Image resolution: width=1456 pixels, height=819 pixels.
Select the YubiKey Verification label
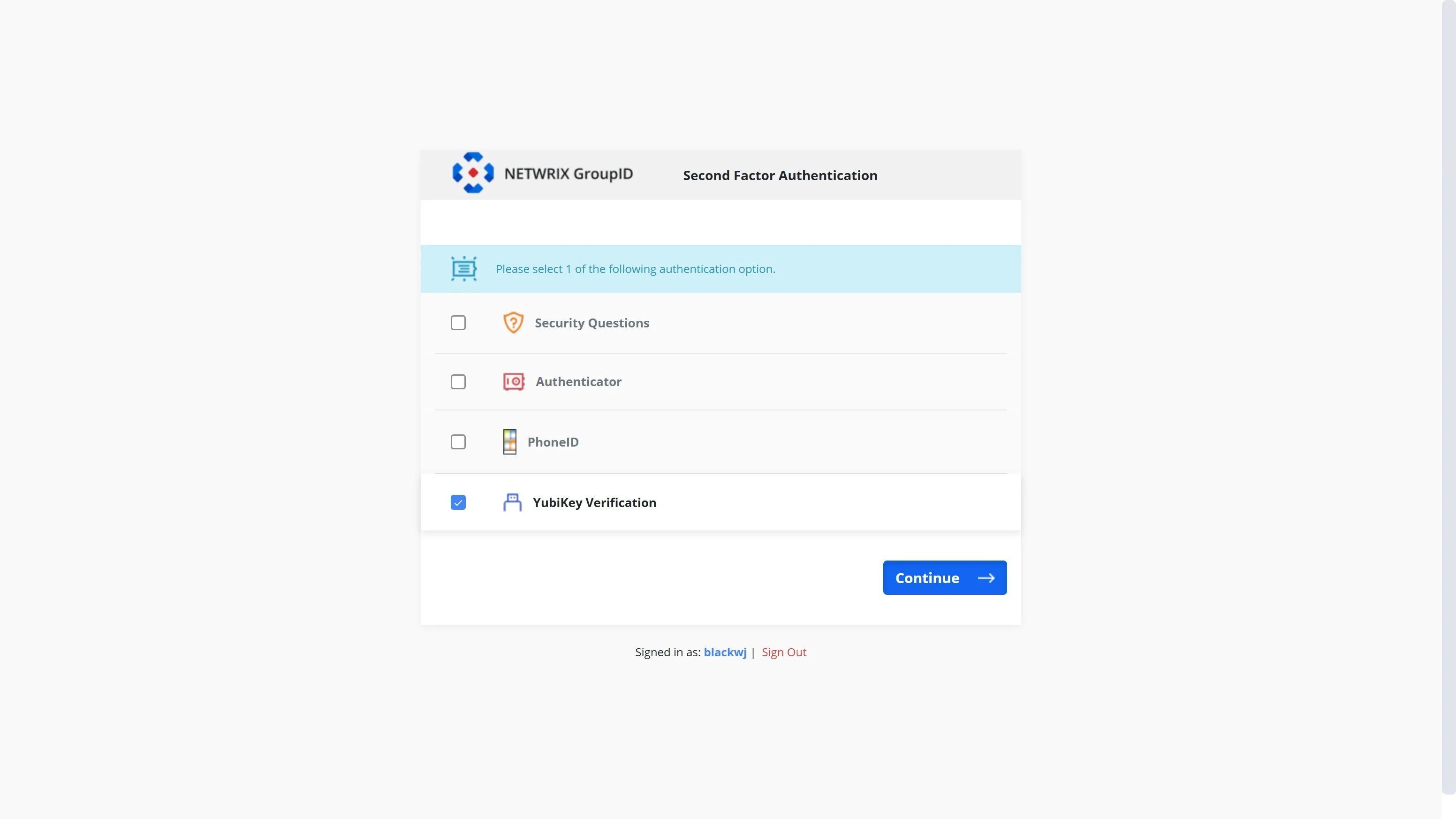point(594,502)
